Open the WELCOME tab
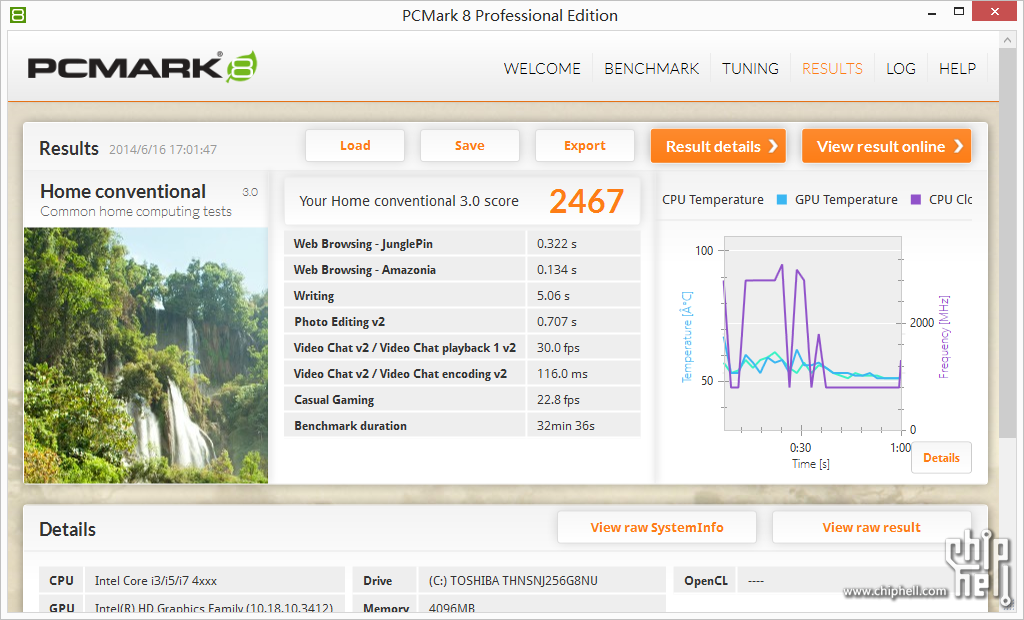This screenshot has width=1024, height=620. 542,69
